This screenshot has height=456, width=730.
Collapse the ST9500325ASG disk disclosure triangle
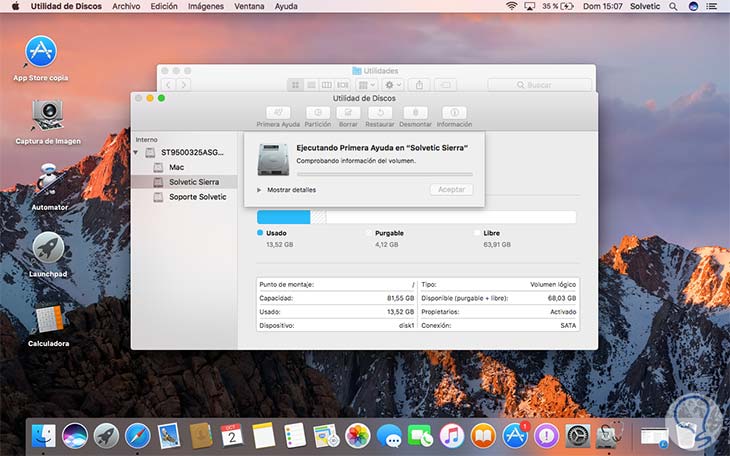pos(136,152)
